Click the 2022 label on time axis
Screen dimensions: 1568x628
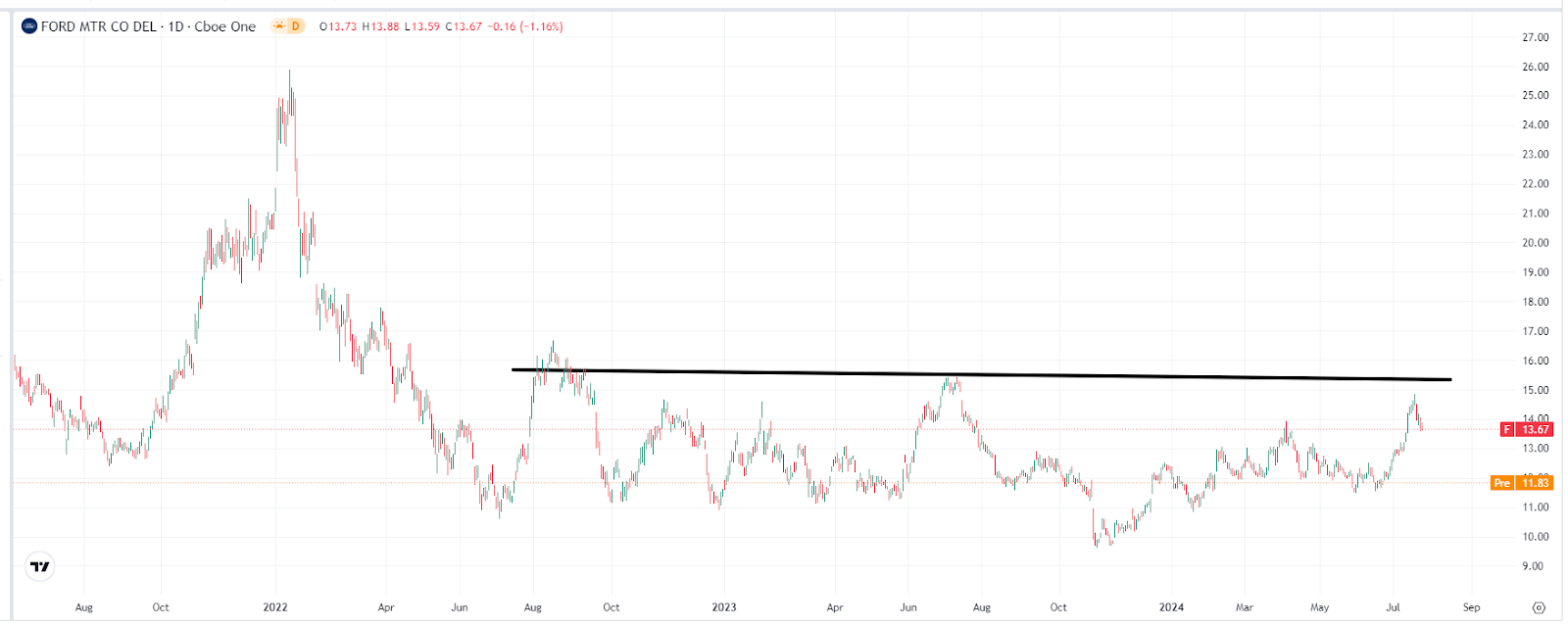click(x=275, y=607)
